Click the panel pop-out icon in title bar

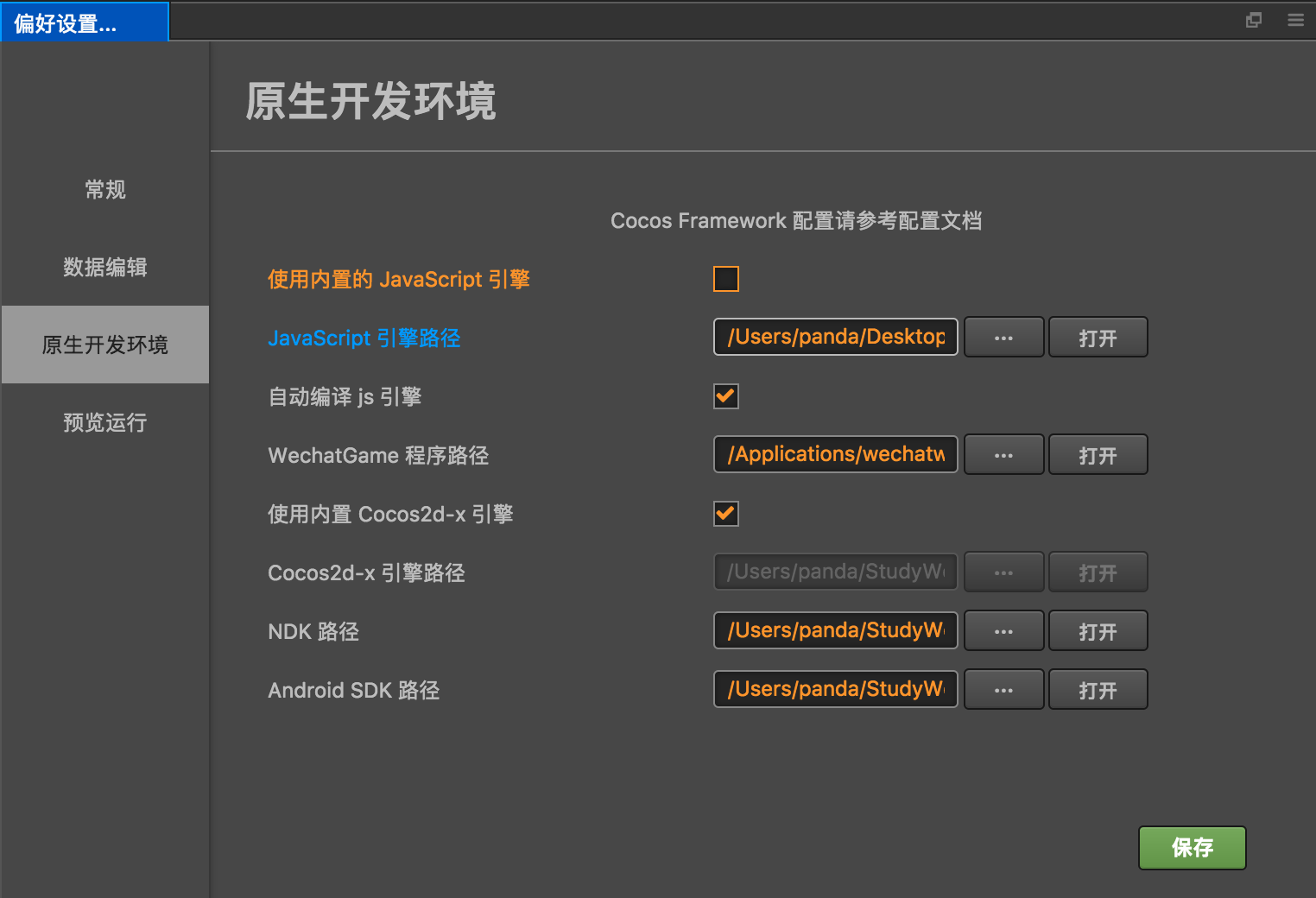tap(1254, 20)
